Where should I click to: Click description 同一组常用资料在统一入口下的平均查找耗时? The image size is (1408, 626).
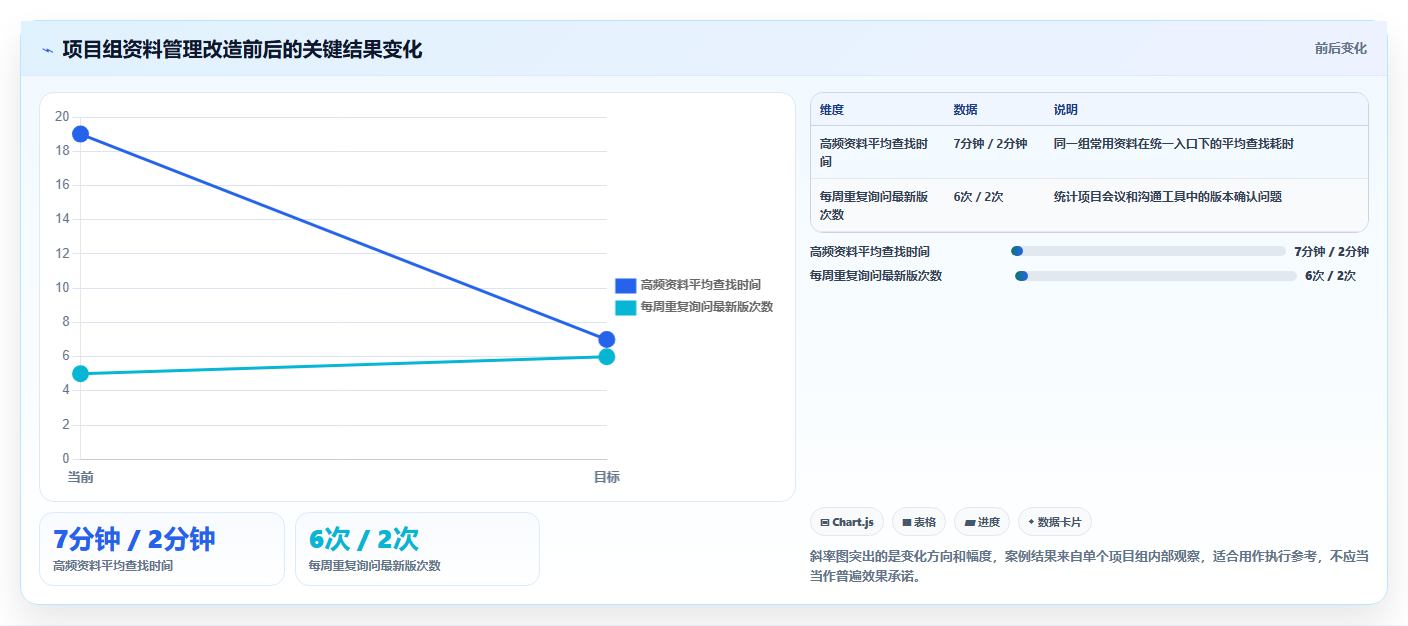click(x=1174, y=144)
